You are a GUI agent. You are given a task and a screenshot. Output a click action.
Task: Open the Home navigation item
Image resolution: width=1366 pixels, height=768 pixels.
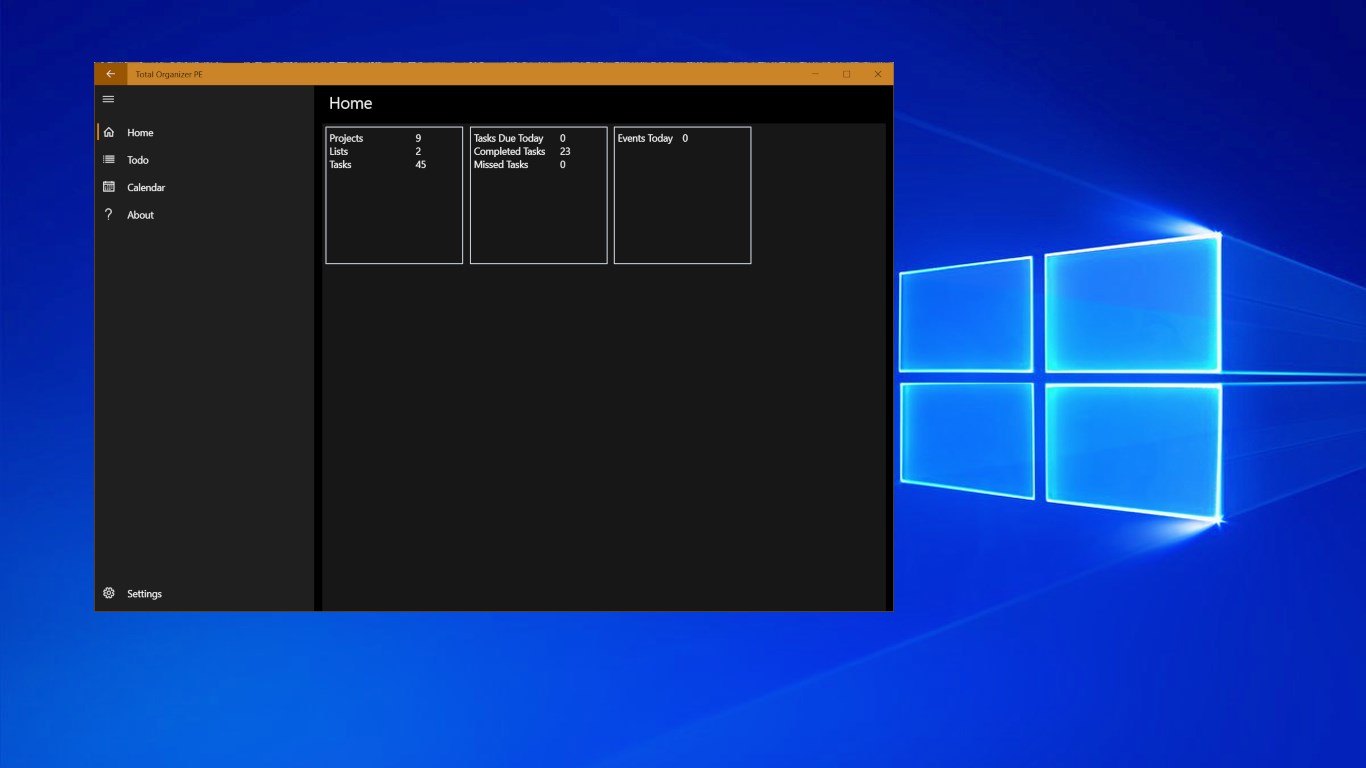(x=205, y=132)
